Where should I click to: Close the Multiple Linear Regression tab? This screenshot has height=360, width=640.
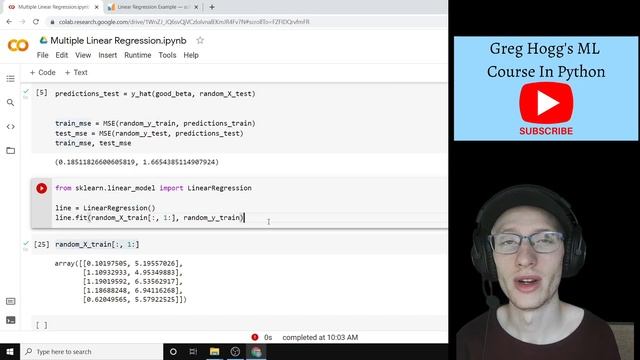(97, 7)
